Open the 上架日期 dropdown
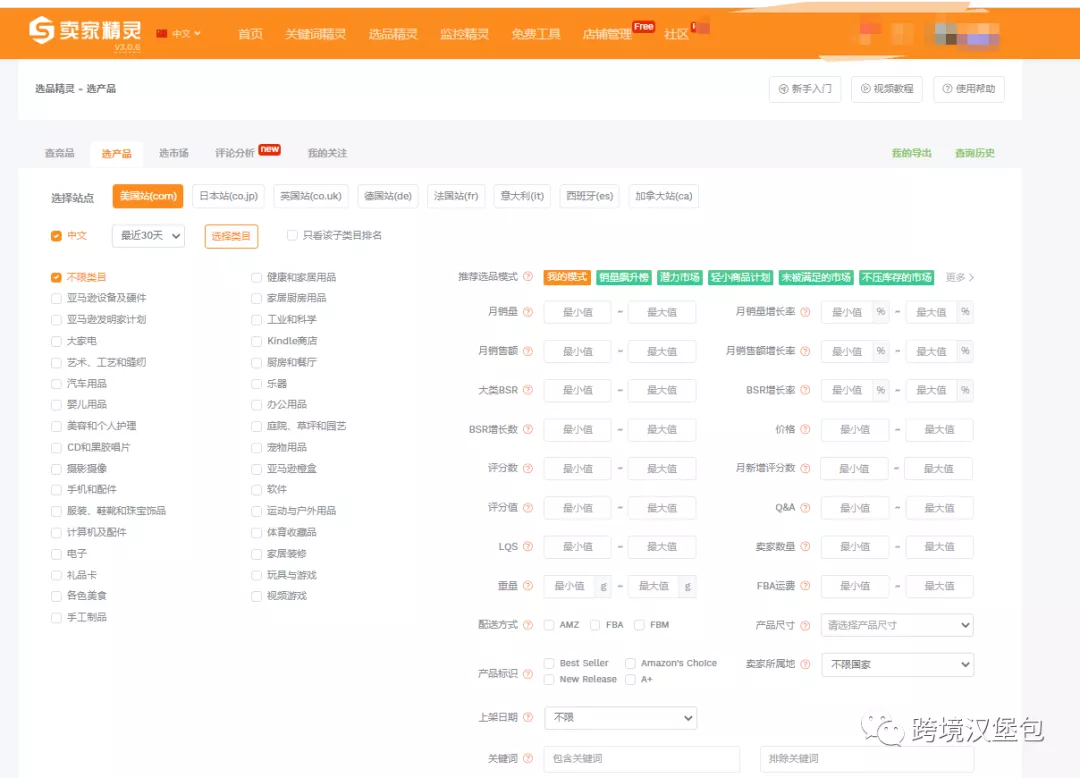 click(x=620, y=718)
